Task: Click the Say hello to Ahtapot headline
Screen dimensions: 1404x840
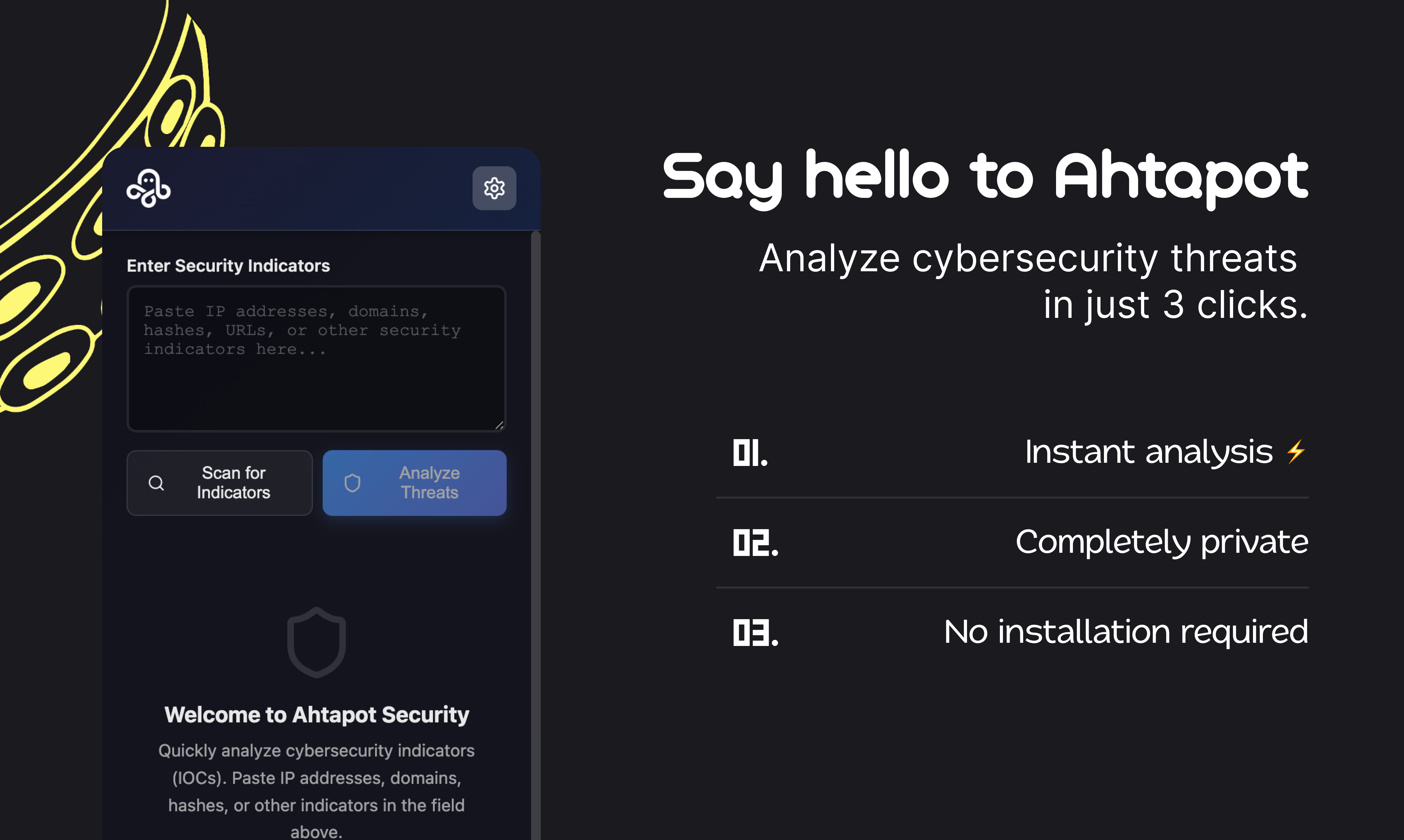Action: point(985,179)
